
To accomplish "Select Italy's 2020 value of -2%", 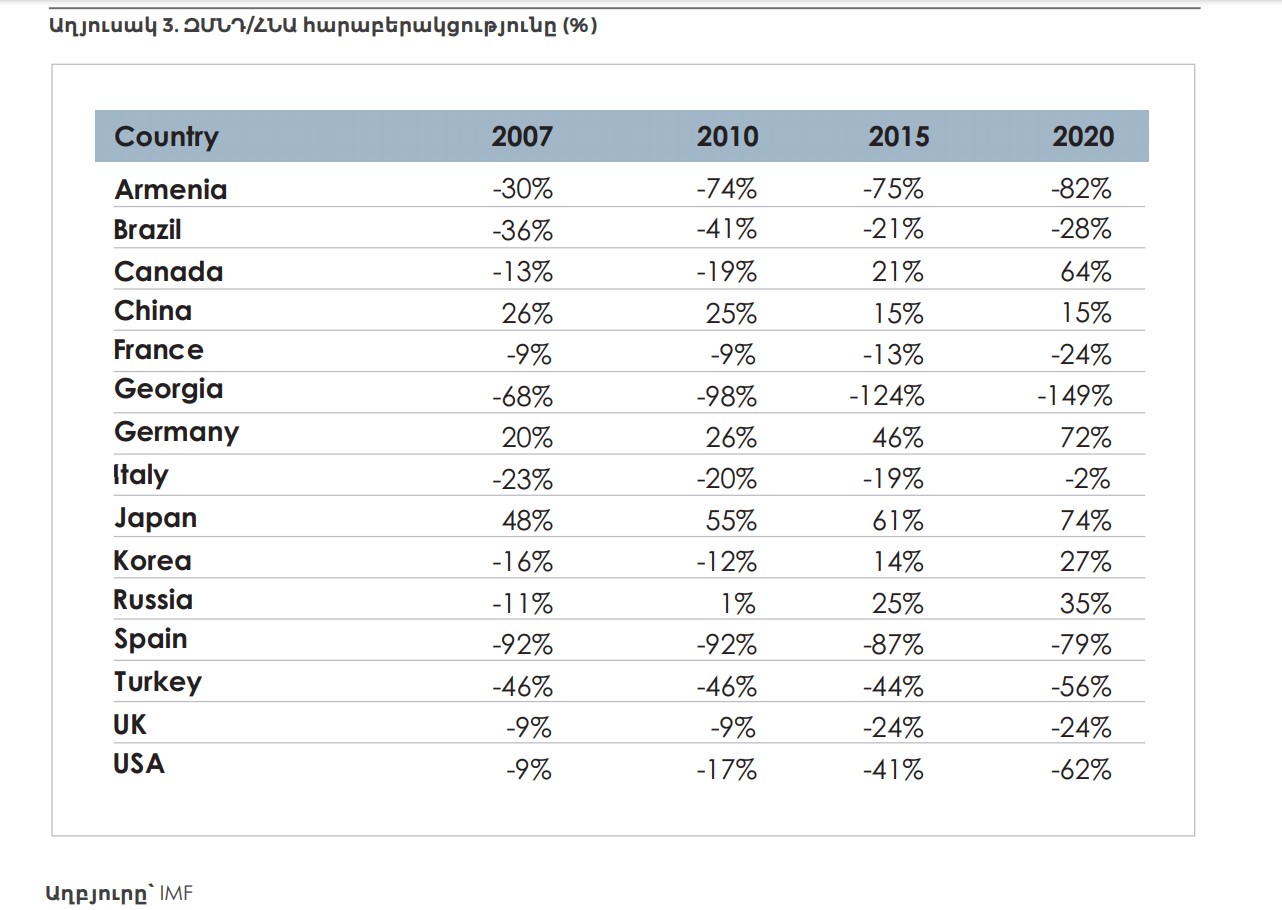I will point(1087,479).
